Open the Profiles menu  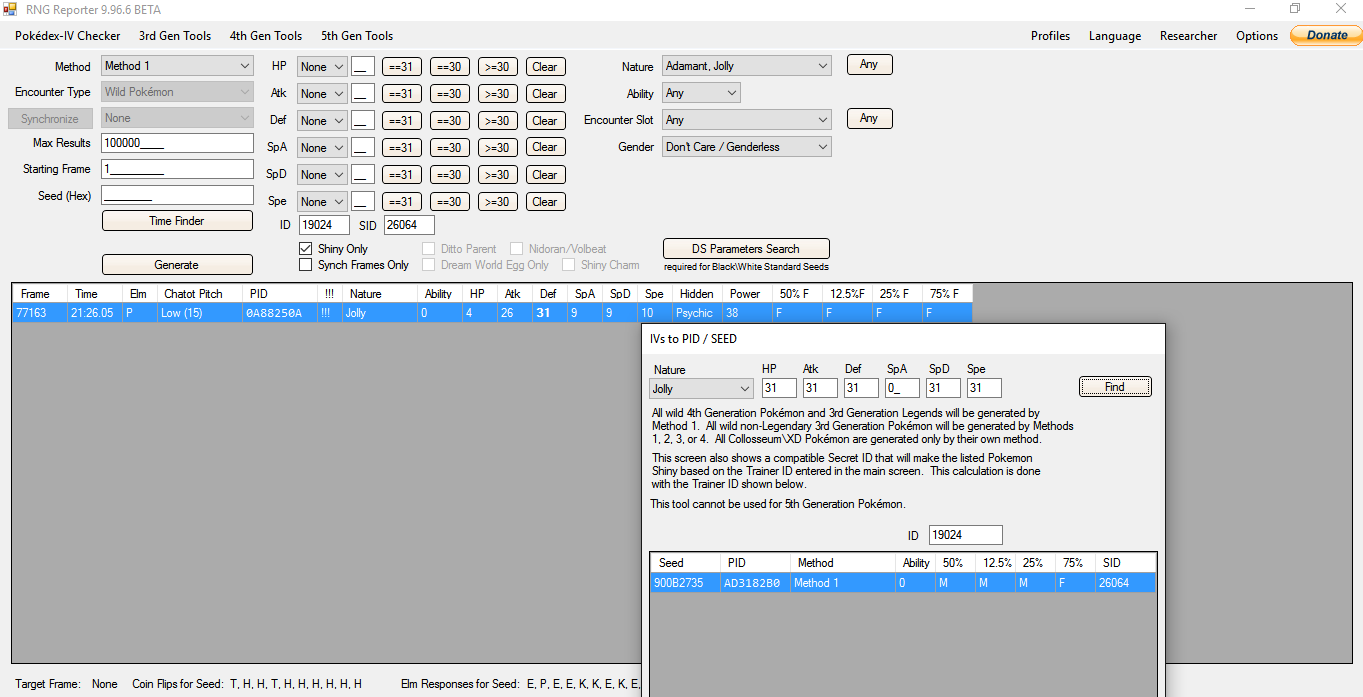[x=1050, y=36]
